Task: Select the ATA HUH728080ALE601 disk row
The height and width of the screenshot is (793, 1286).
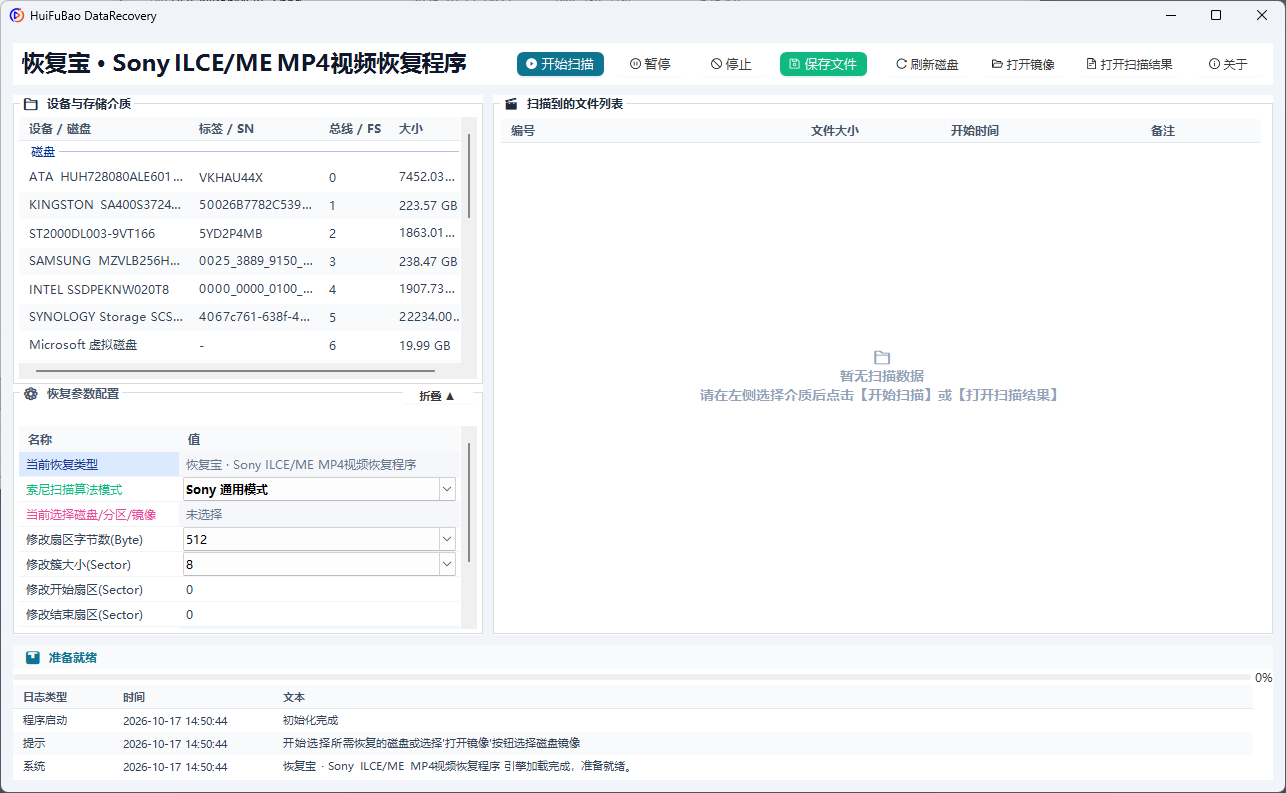Action: (x=240, y=177)
